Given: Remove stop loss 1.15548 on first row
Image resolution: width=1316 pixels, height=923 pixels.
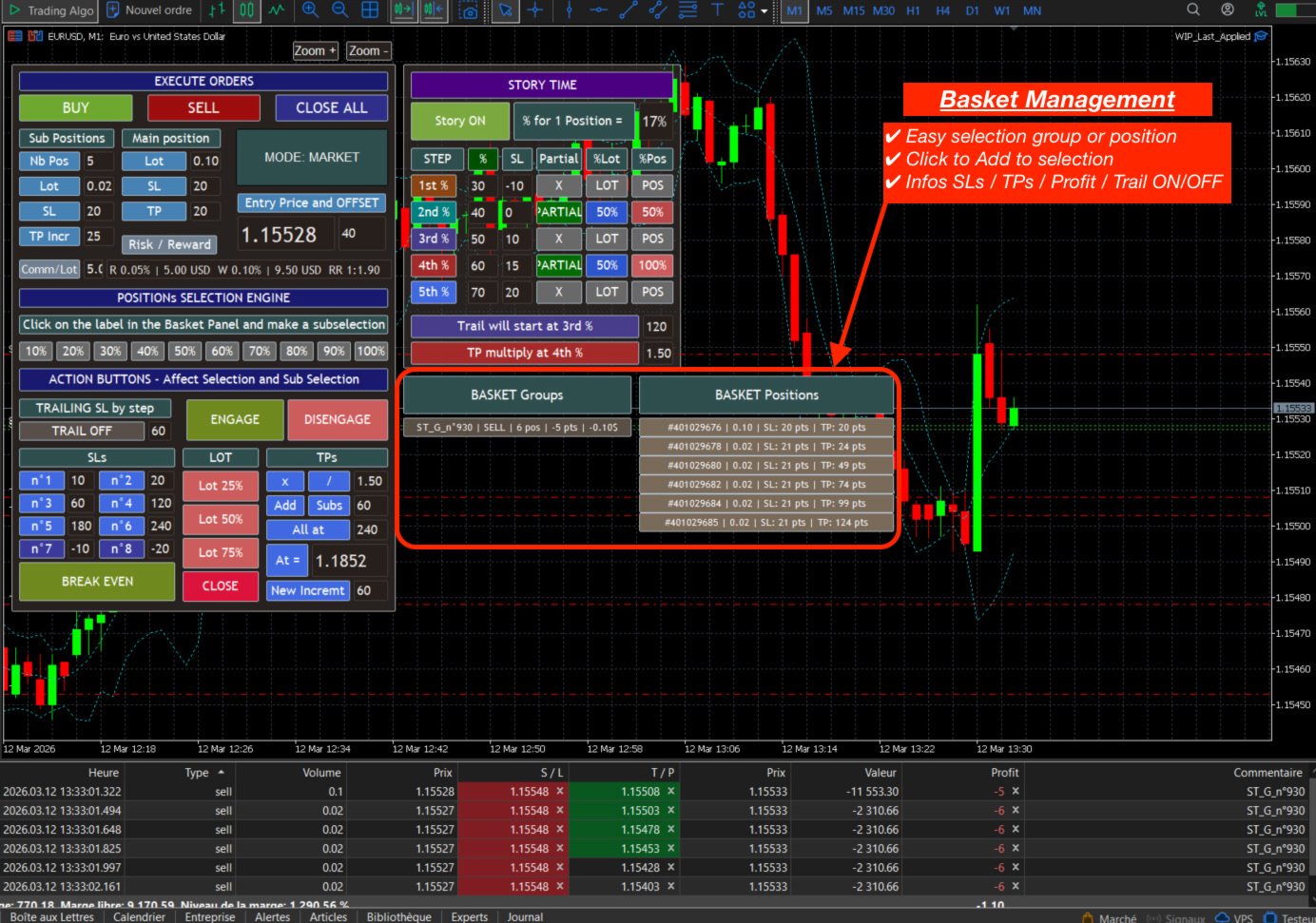Looking at the screenshot, I should pos(560,792).
